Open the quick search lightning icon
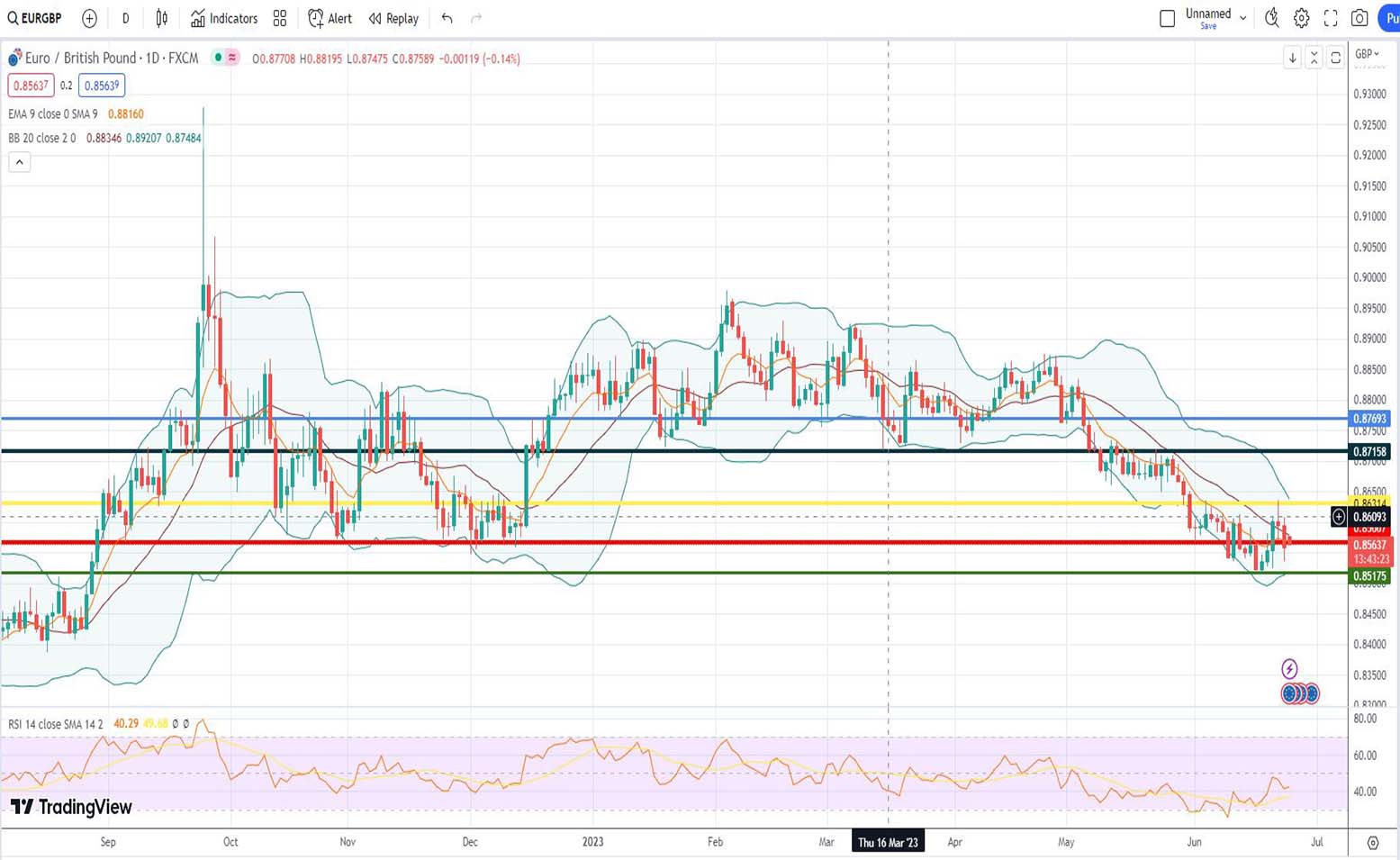Screen dimensions: 1400x860 pyautogui.click(x=1271, y=18)
